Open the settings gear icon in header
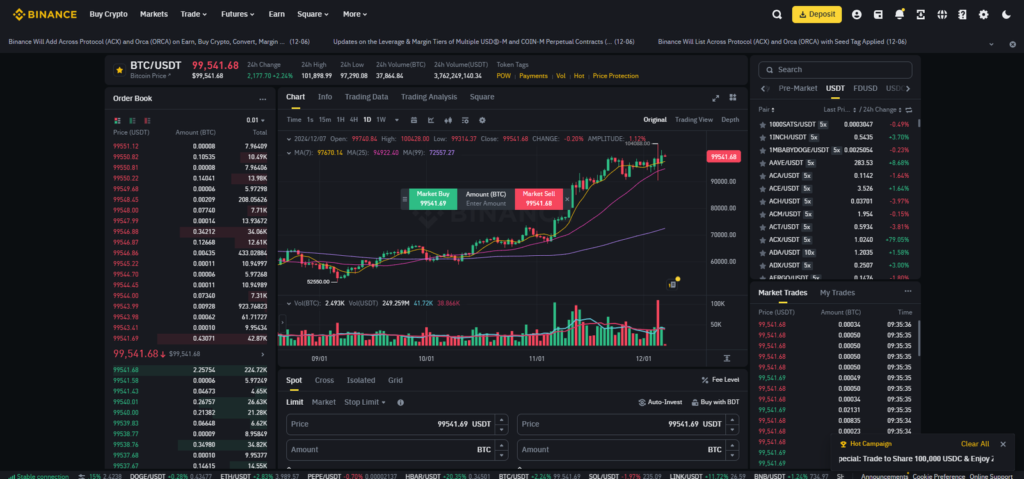The height and width of the screenshot is (479, 1024). coord(984,14)
